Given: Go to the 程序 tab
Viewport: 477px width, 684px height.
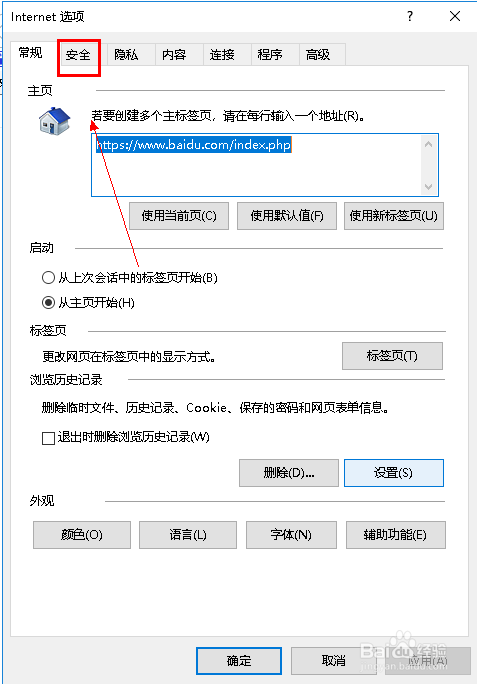Looking at the screenshot, I should (x=271, y=55).
